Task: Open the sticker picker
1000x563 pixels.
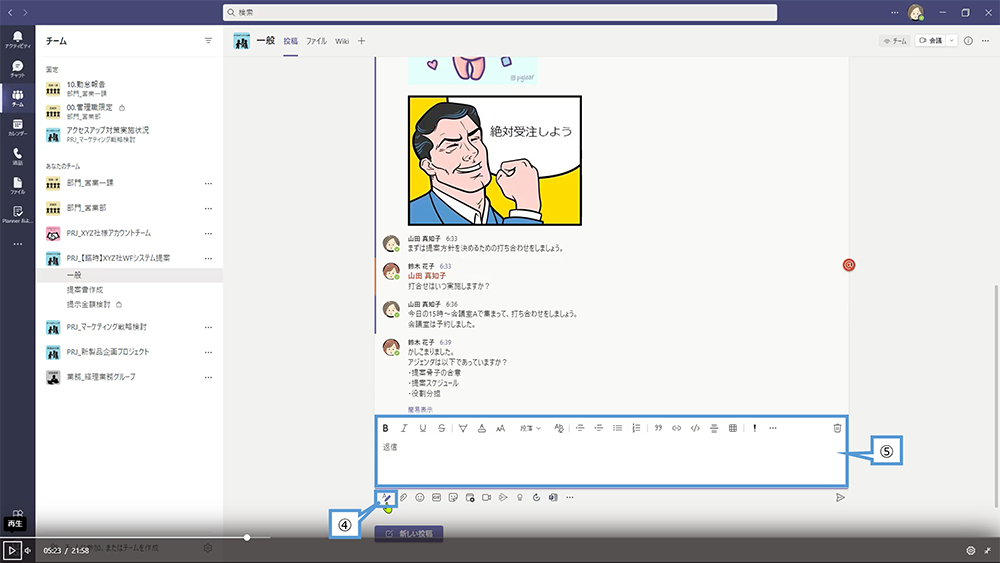Action: (453, 498)
